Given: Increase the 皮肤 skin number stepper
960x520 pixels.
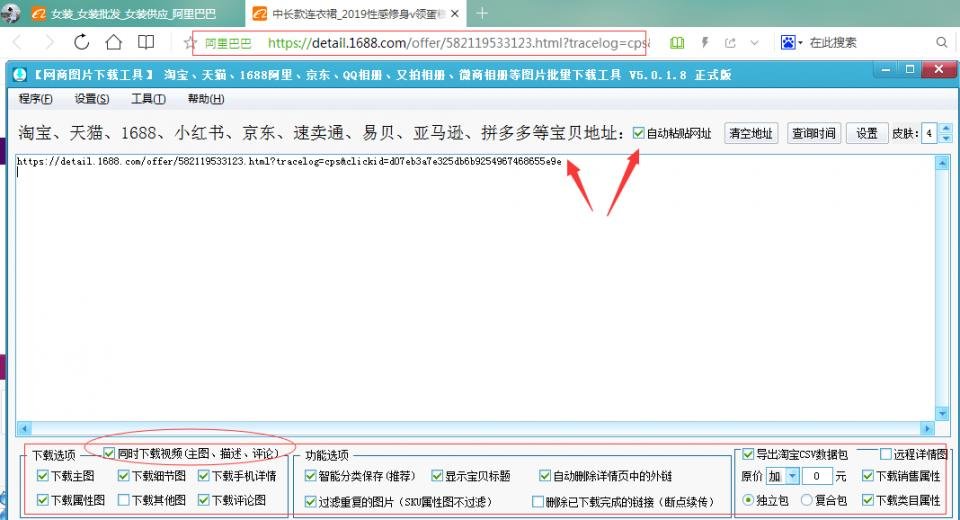Looking at the screenshot, I should [946, 128].
